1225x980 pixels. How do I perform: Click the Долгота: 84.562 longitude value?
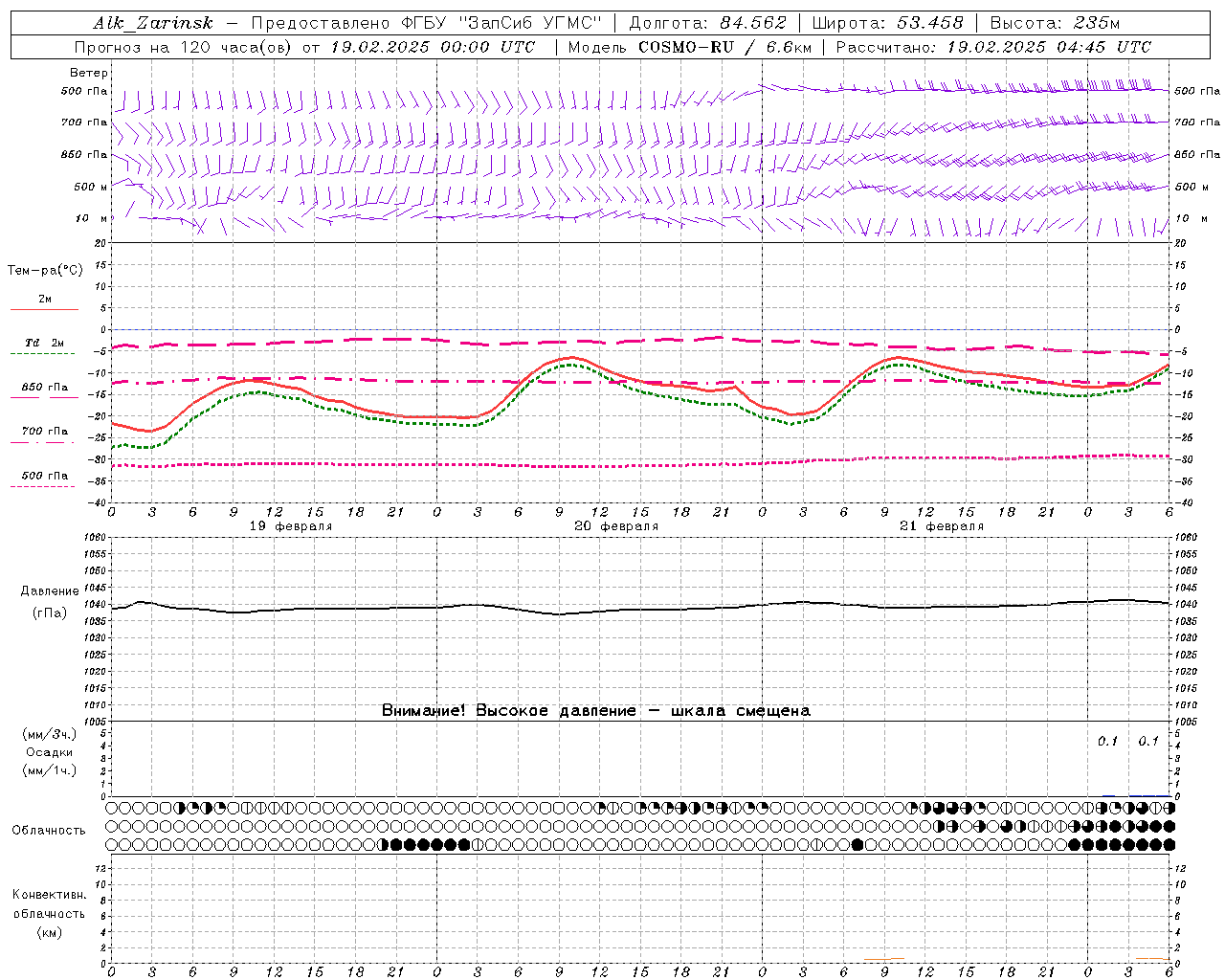pyautogui.click(x=707, y=23)
